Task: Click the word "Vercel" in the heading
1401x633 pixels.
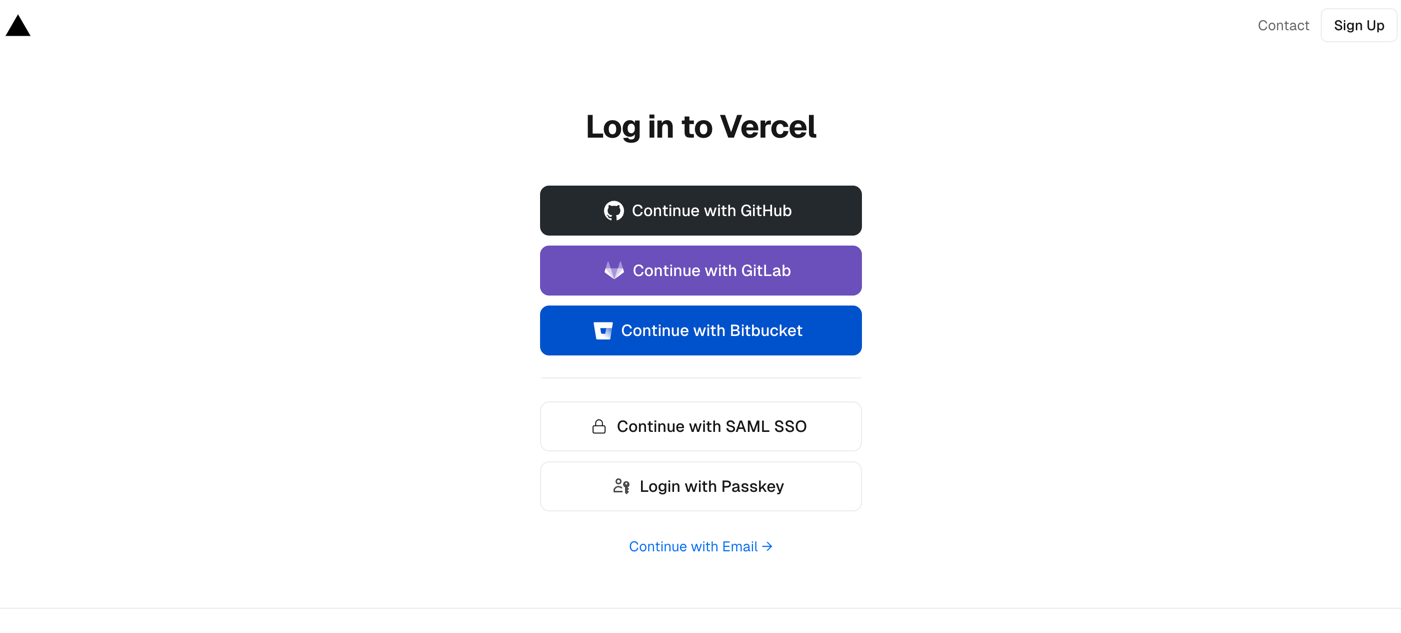Action: (767, 127)
